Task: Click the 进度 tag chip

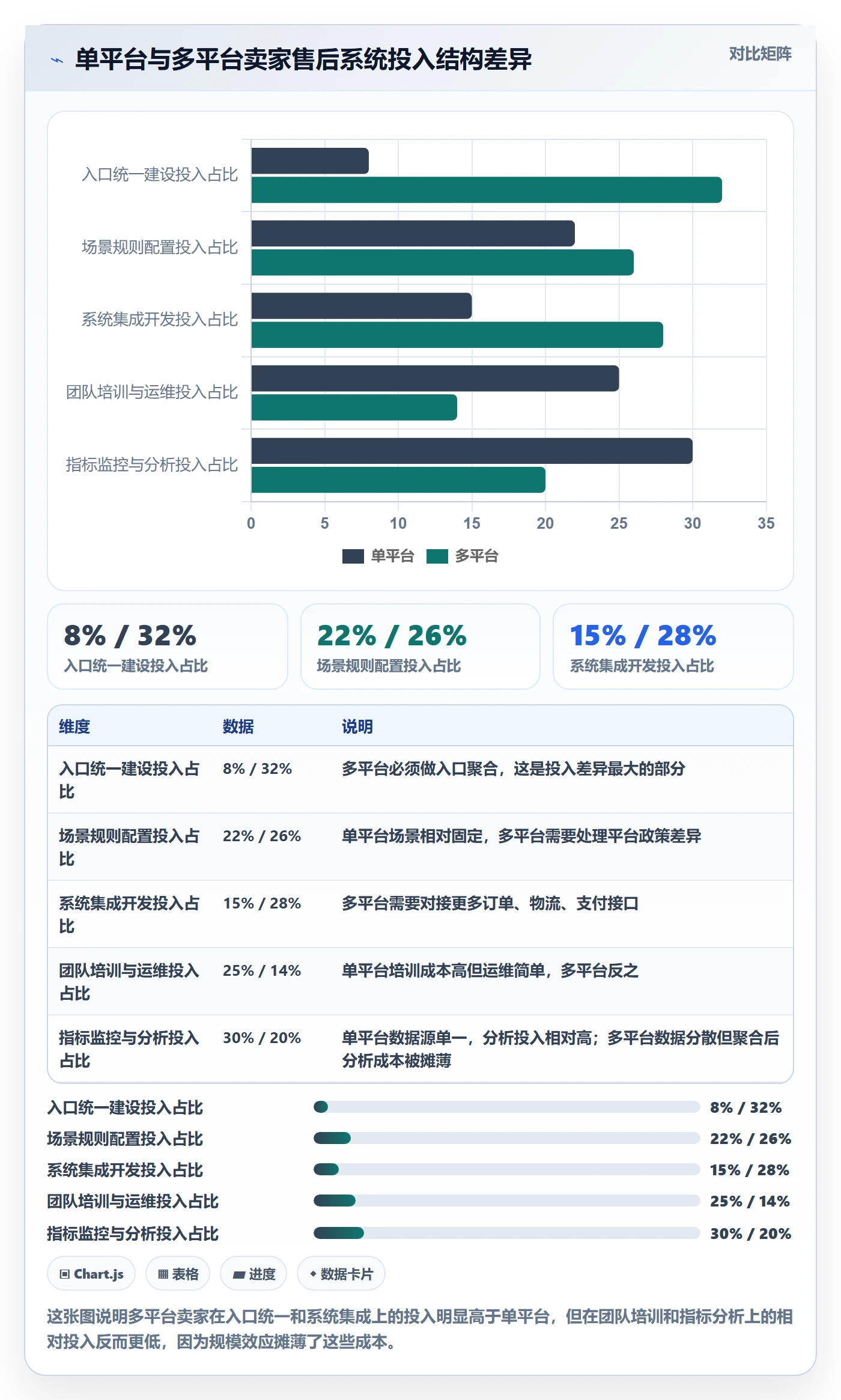Action: [x=254, y=1273]
